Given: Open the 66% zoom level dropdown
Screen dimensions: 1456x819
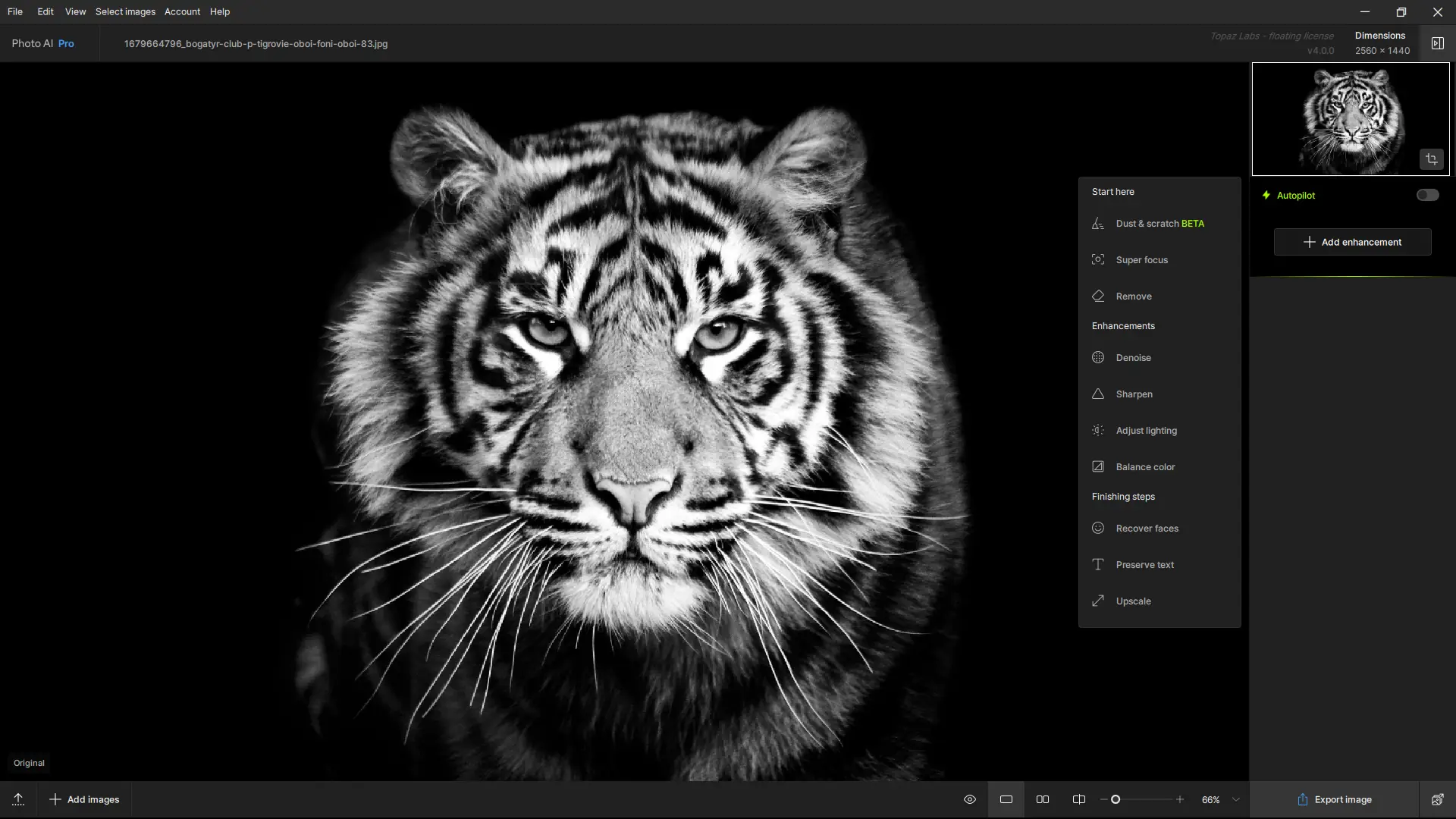Looking at the screenshot, I should [x=1236, y=799].
